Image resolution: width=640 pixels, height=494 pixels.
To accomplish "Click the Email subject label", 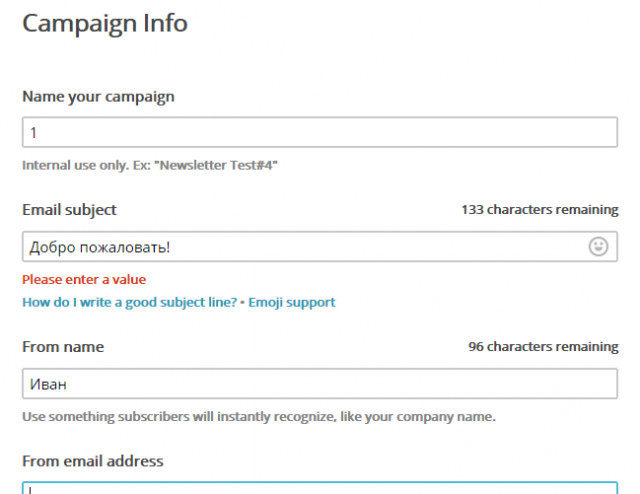I will point(69,210).
